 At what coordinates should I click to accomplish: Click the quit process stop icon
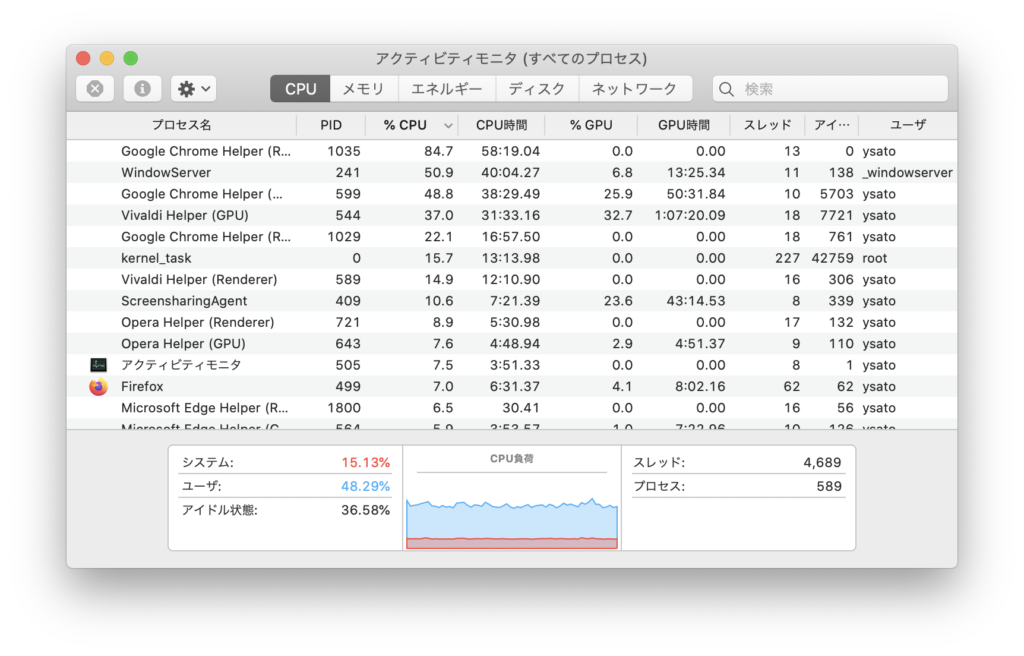[95, 89]
